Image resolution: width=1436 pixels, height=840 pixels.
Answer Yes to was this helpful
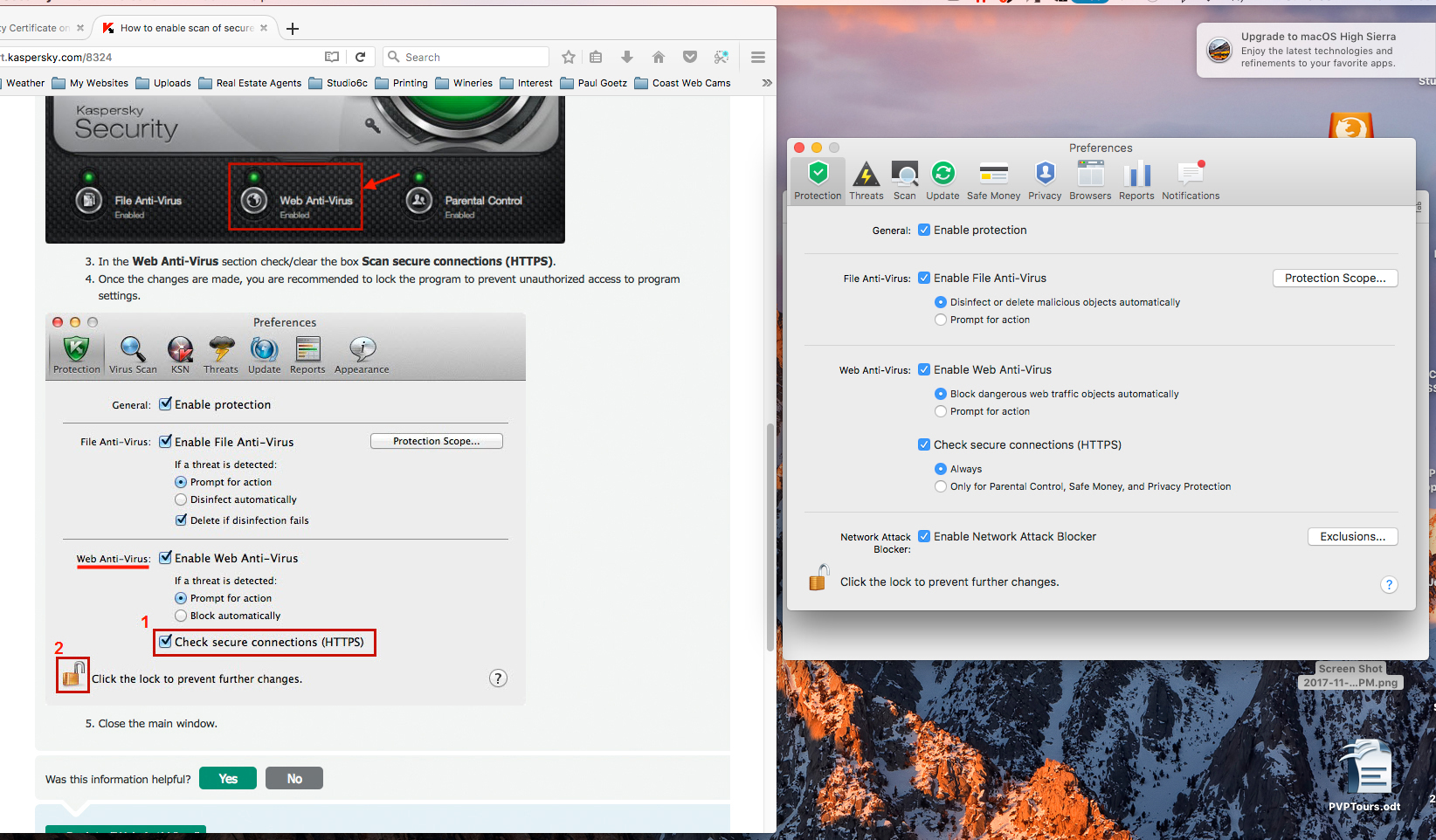tap(228, 778)
